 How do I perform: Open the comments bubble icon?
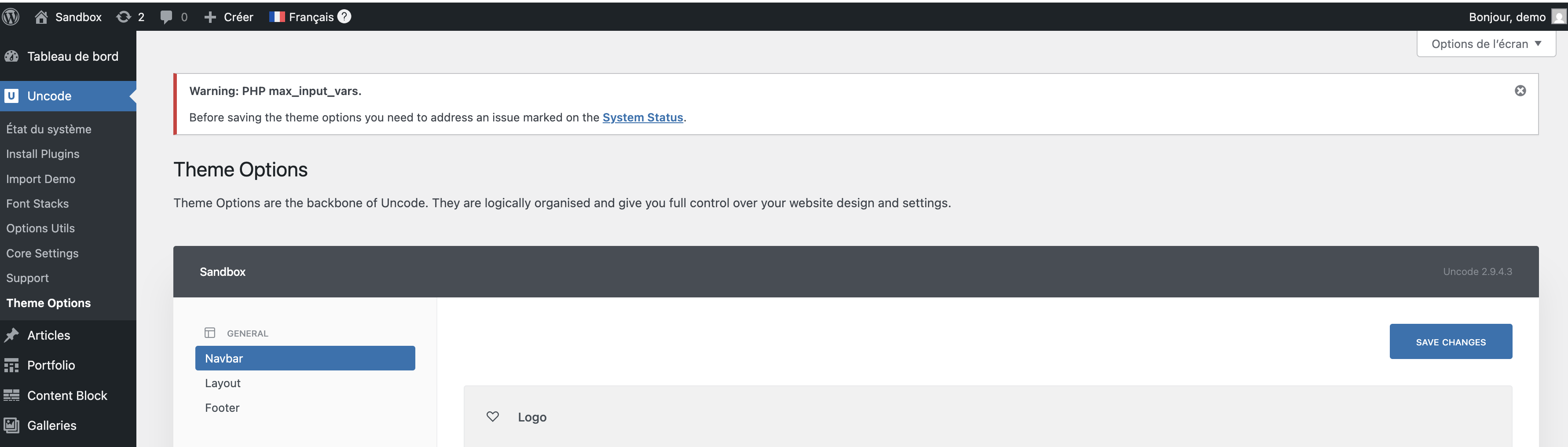[166, 17]
